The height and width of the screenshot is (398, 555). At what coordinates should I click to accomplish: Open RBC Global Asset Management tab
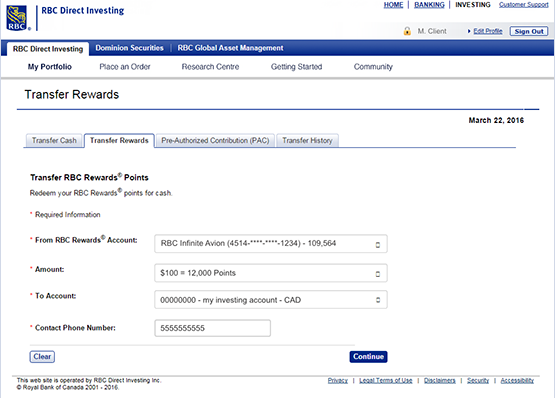point(230,48)
